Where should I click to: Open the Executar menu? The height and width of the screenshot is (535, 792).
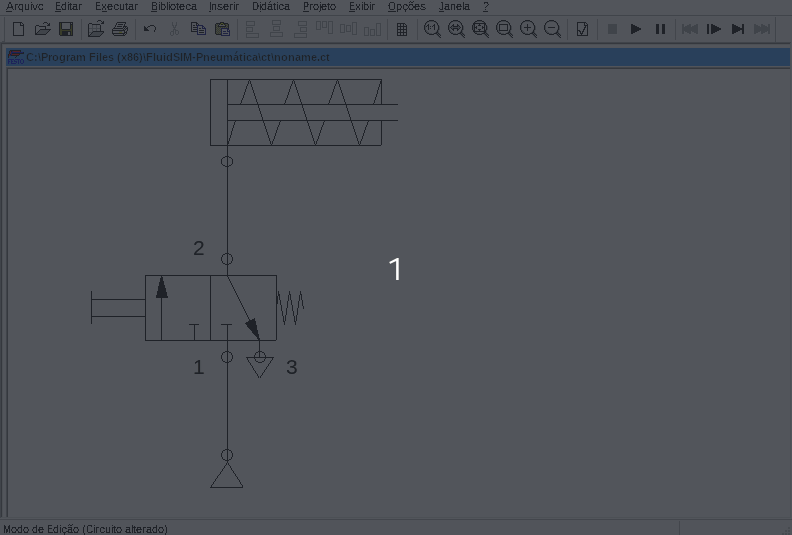click(116, 7)
